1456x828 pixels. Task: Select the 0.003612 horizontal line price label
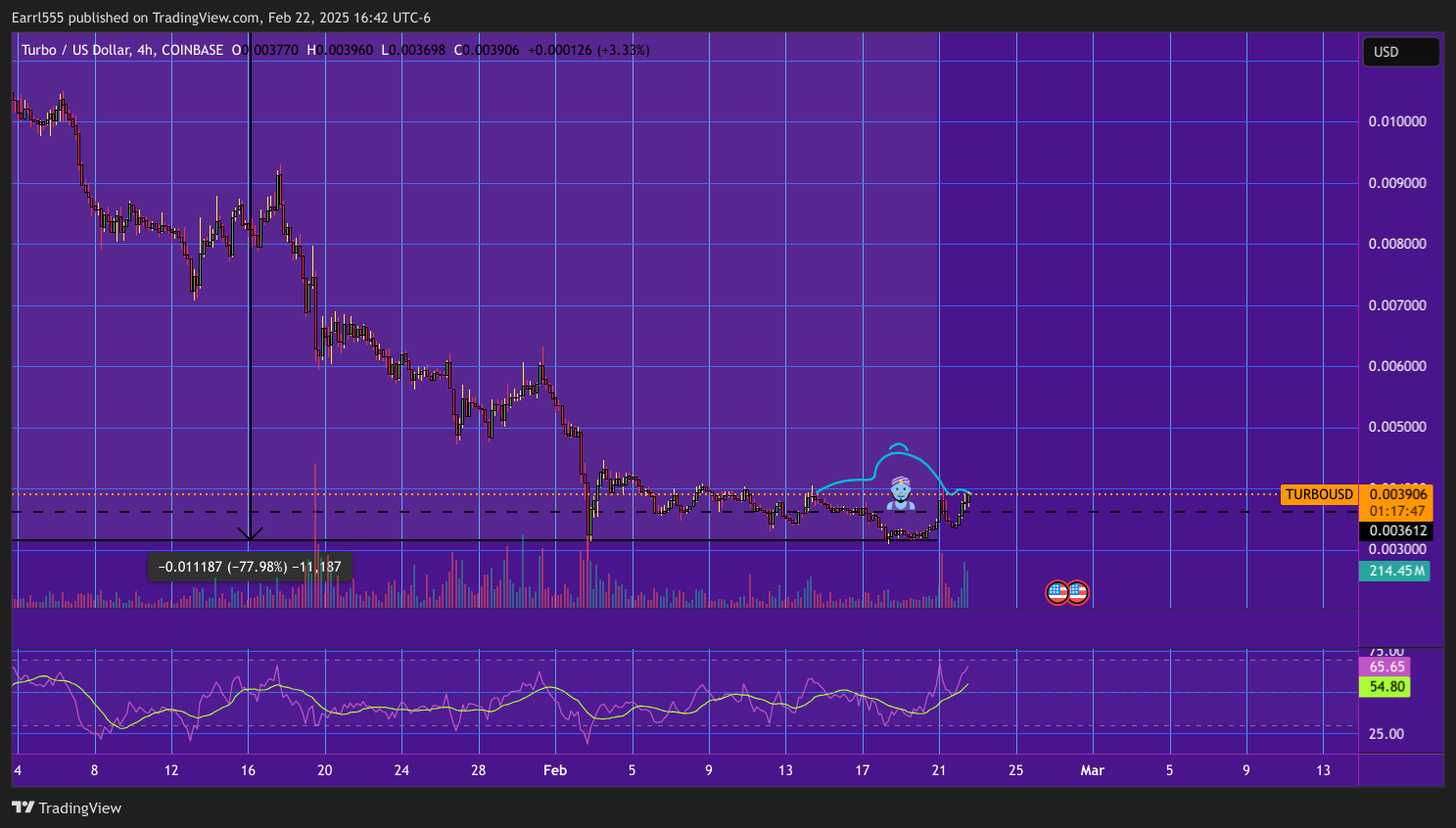tap(1397, 530)
